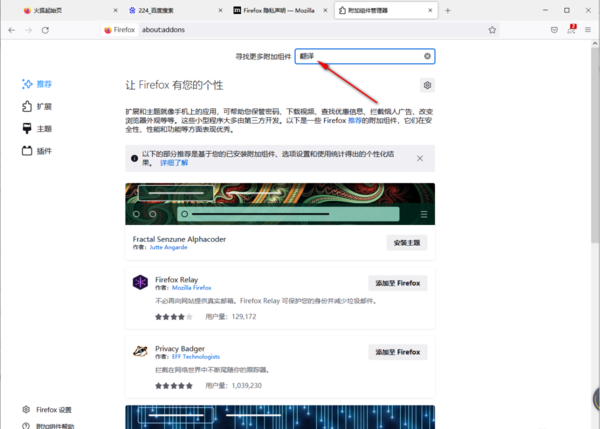Screen dimensions: 600x429
Task: Close the 224_百度搜索 tab
Action: pos(220,10)
